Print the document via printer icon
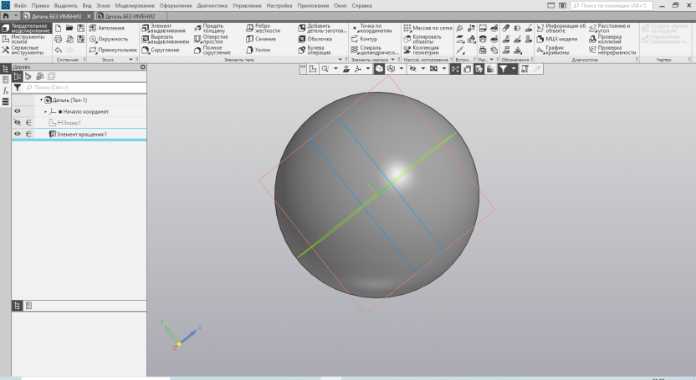 click(58, 39)
